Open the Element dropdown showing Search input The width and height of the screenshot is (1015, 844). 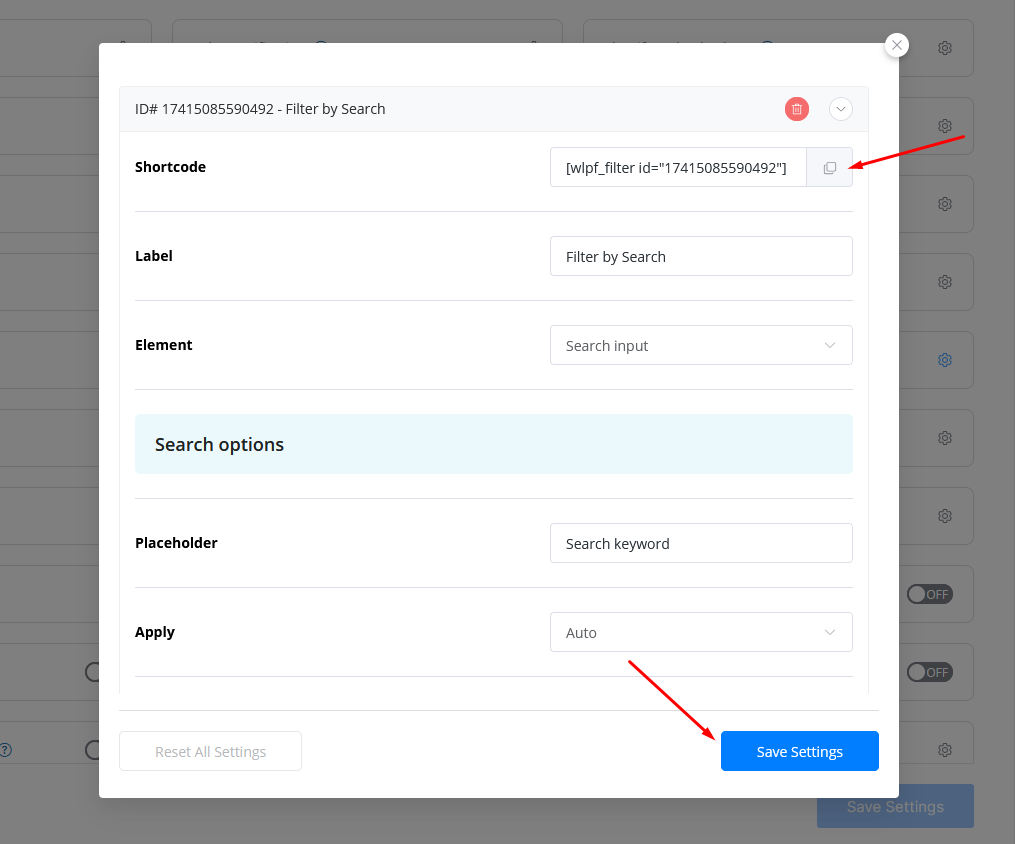[x=701, y=346]
